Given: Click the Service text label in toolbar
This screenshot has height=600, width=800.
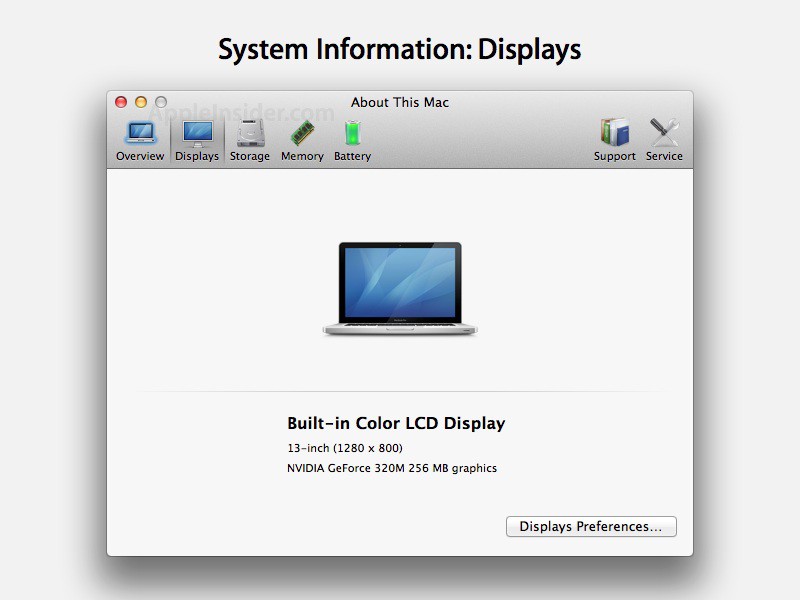Looking at the screenshot, I should [x=664, y=156].
